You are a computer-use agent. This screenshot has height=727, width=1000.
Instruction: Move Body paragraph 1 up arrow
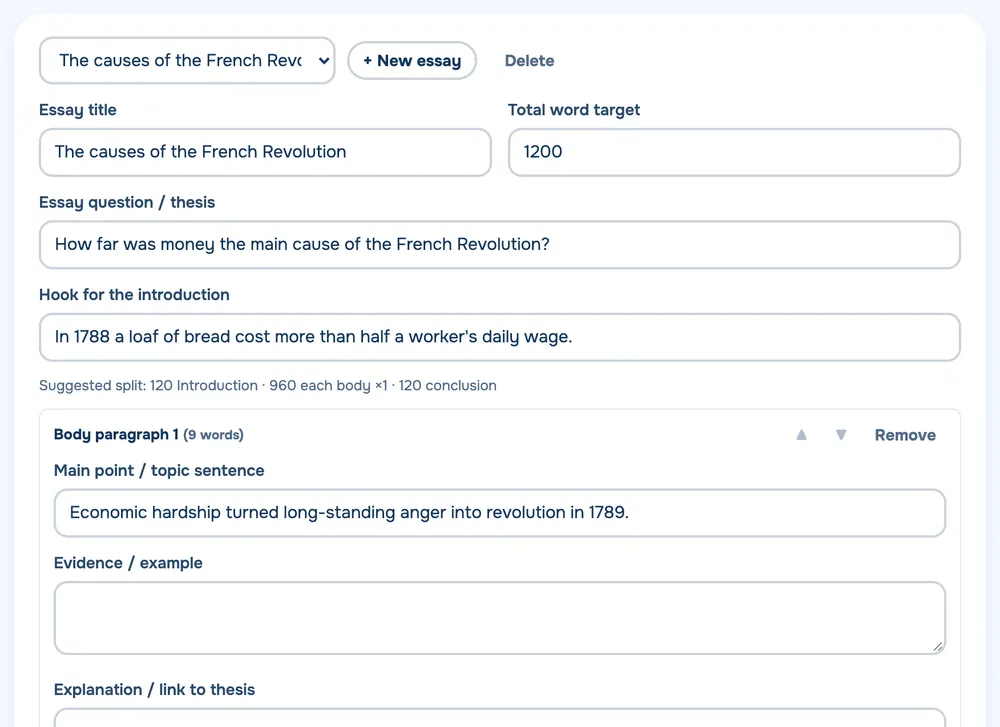click(x=802, y=435)
